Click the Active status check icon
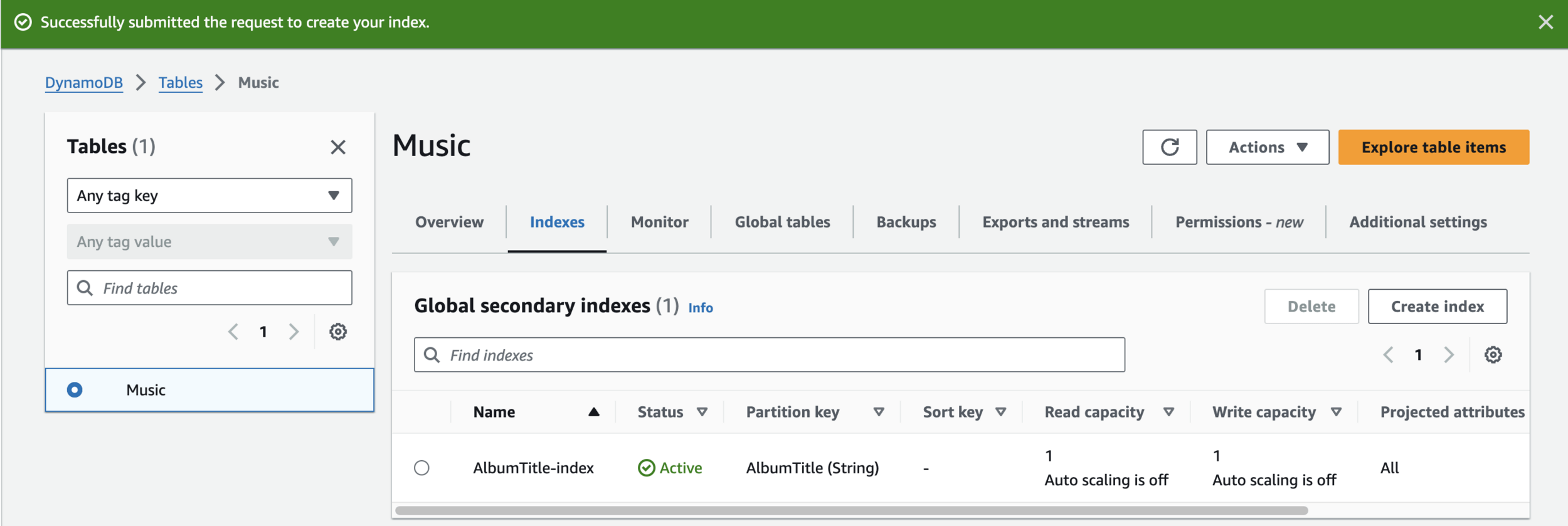Screen dimensions: 1568x526 (x=646, y=468)
